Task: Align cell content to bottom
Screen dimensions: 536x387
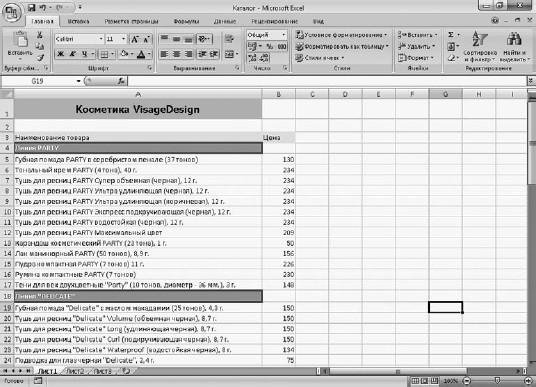Action: coord(188,39)
